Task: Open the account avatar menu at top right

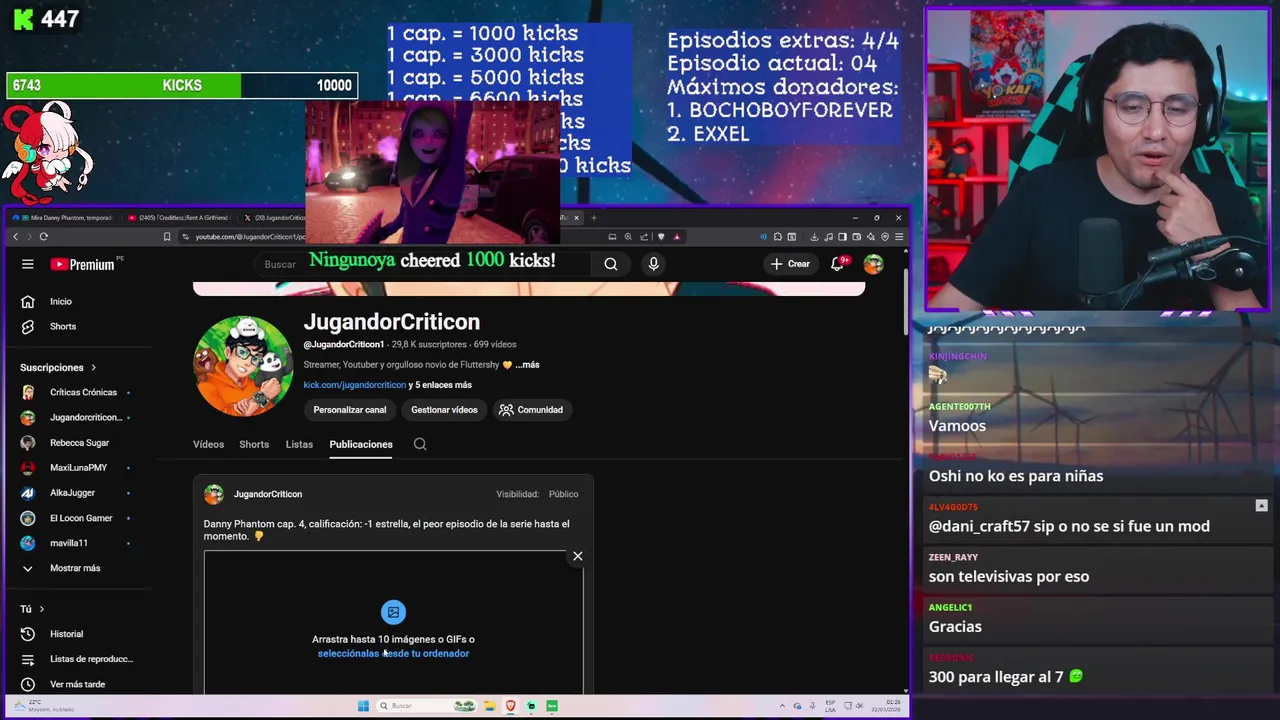Action: 873,264
